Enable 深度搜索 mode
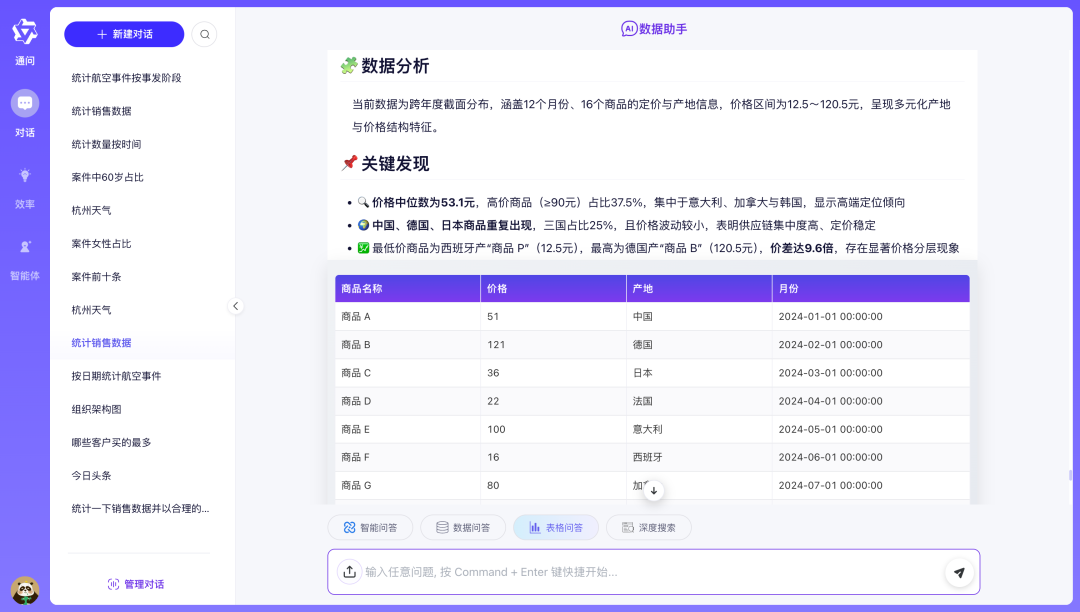The height and width of the screenshot is (612, 1080). pyautogui.click(x=648, y=525)
